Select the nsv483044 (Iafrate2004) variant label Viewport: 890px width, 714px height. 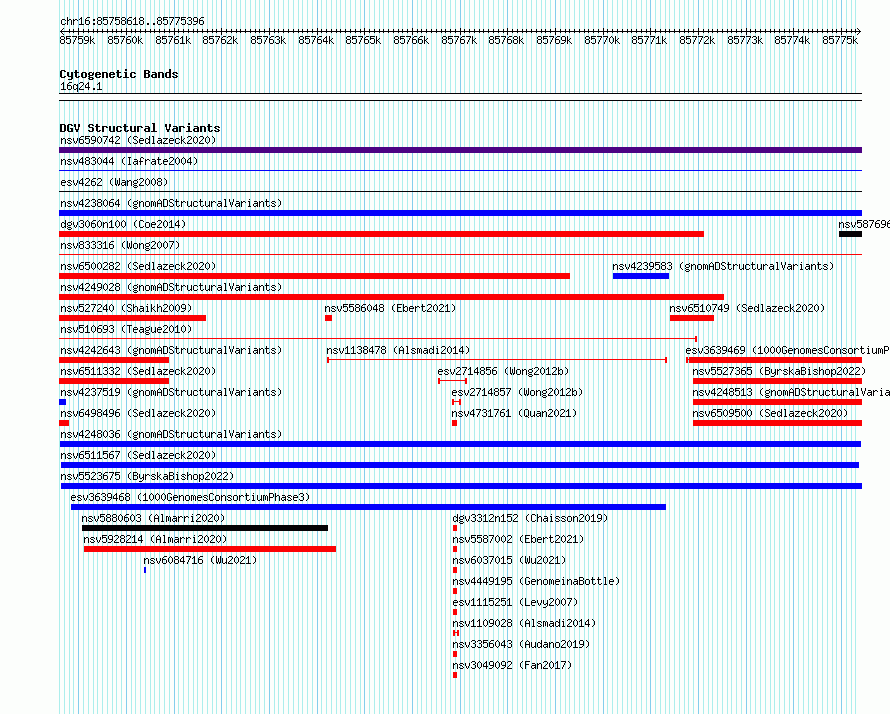[x=129, y=161]
